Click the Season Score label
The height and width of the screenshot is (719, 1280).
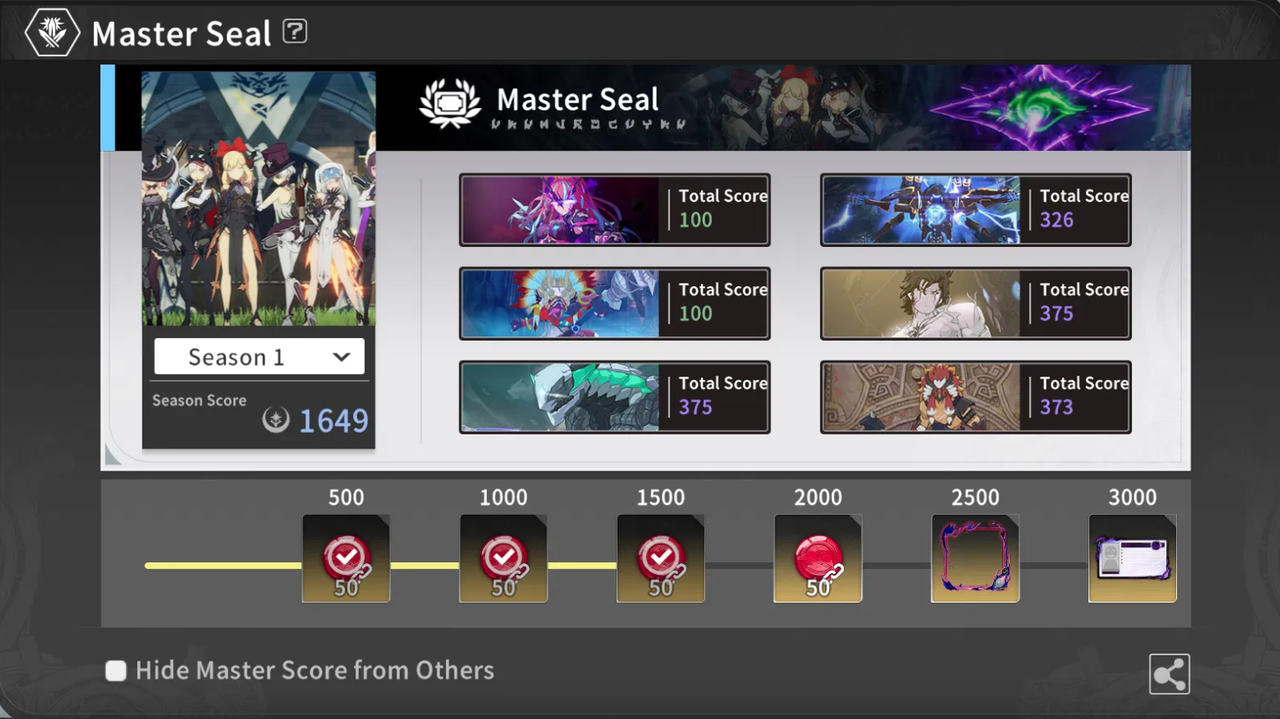tap(199, 400)
